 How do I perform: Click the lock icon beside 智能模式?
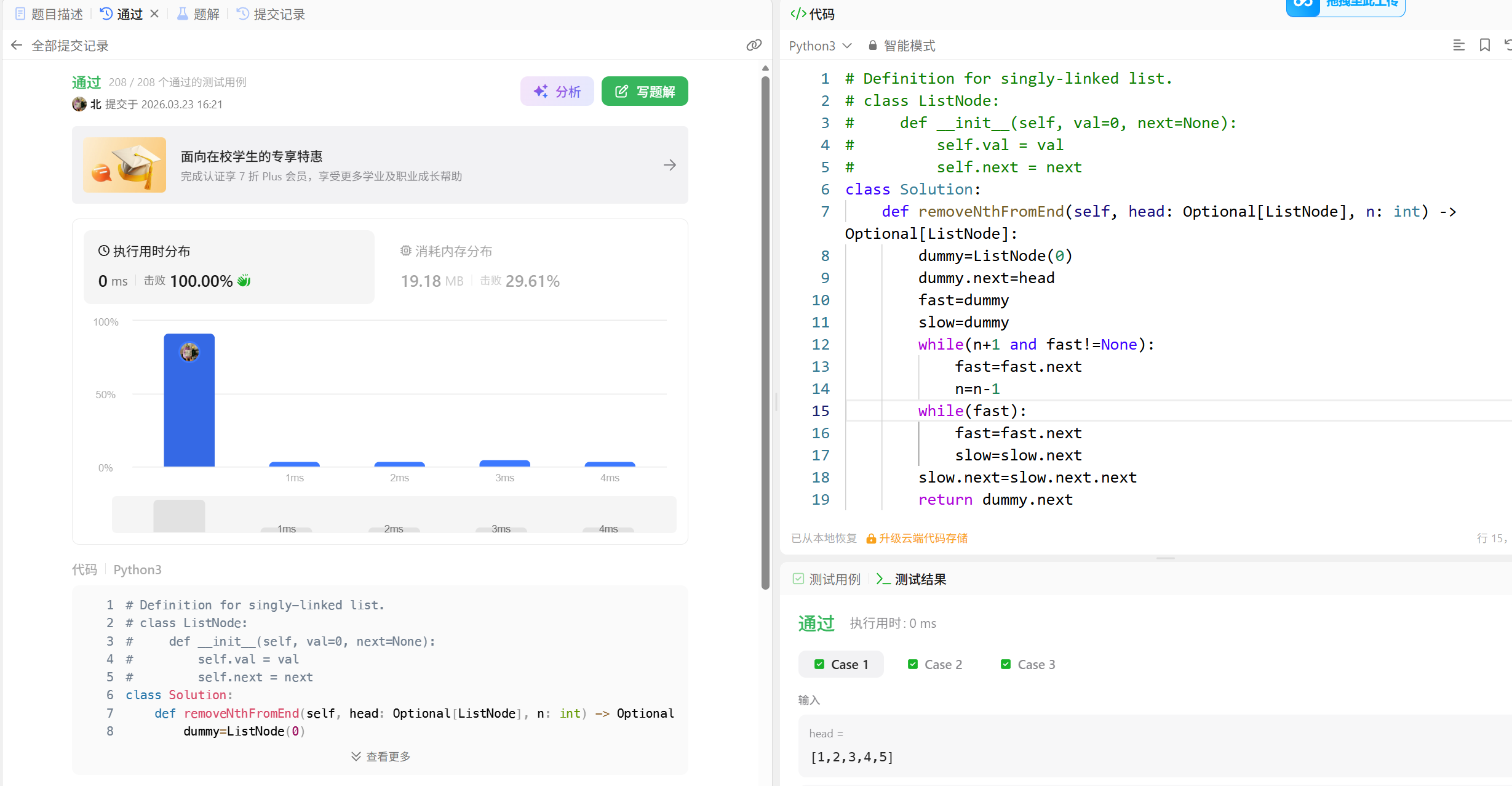[x=872, y=46]
